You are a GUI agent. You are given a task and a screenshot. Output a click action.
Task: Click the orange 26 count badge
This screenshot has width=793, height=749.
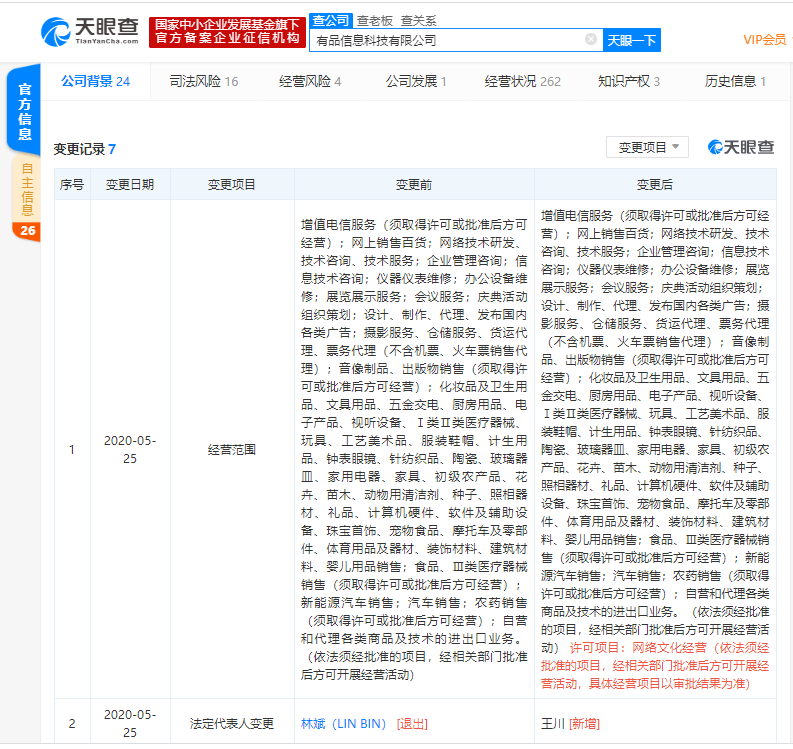point(27,231)
